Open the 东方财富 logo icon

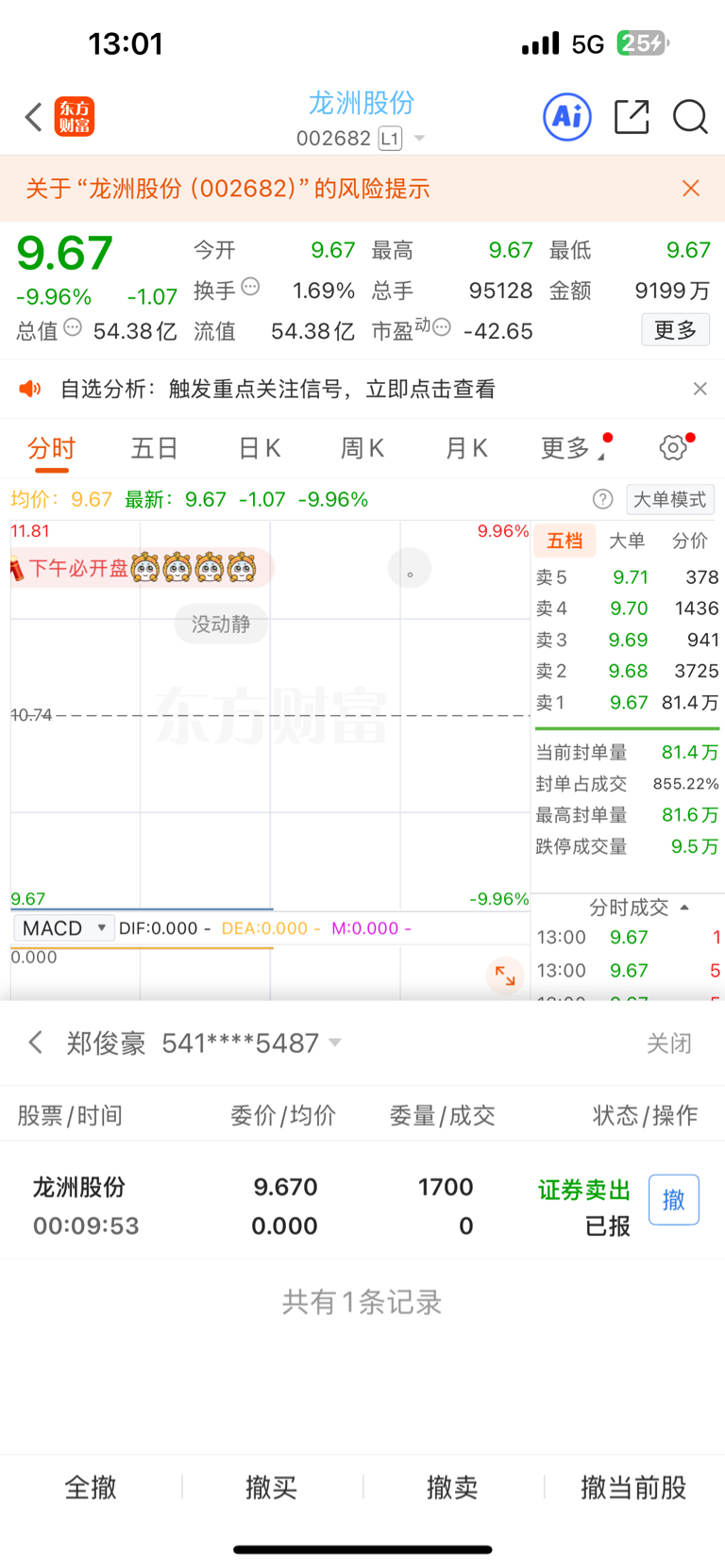pyautogui.click(x=75, y=117)
